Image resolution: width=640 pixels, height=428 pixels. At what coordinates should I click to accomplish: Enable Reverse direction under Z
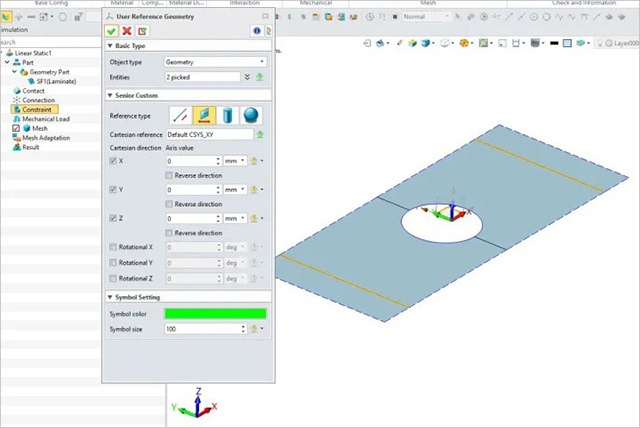169,233
